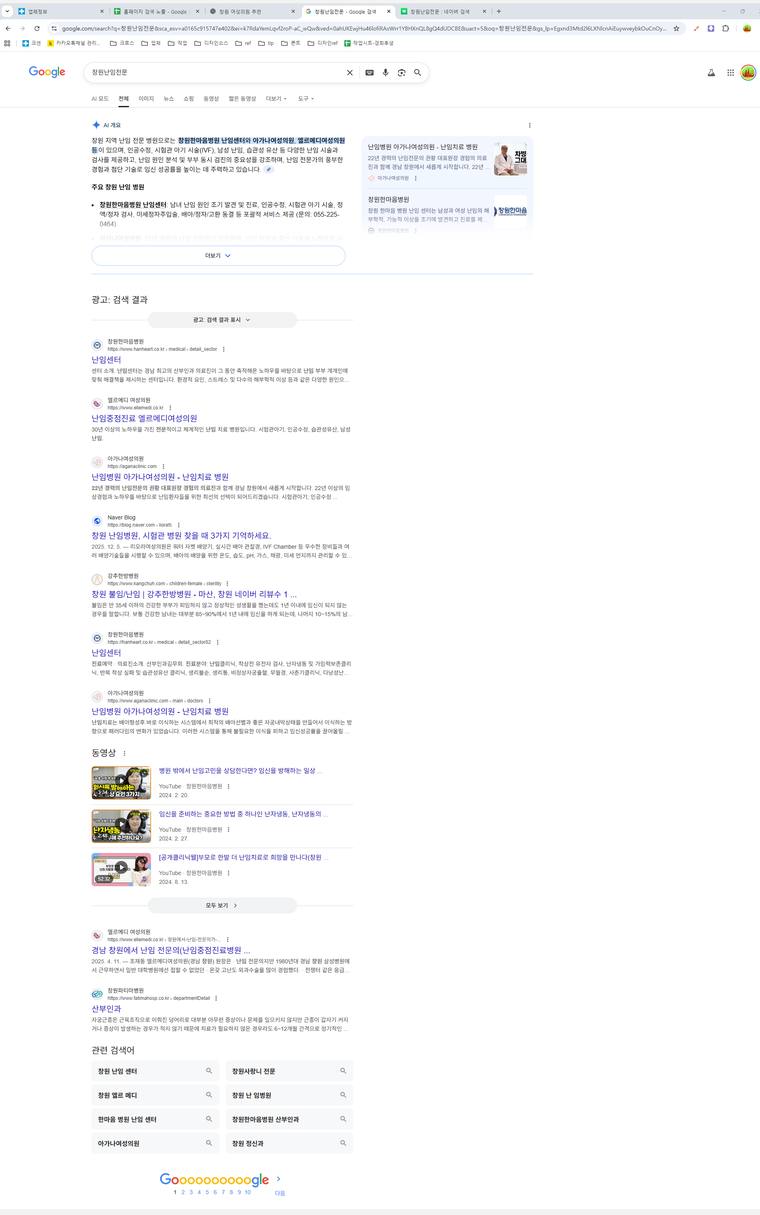The height and width of the screenshot is (1215, 760).
Task: Switch to AI 모드 tab
Action: click(100, 99)
